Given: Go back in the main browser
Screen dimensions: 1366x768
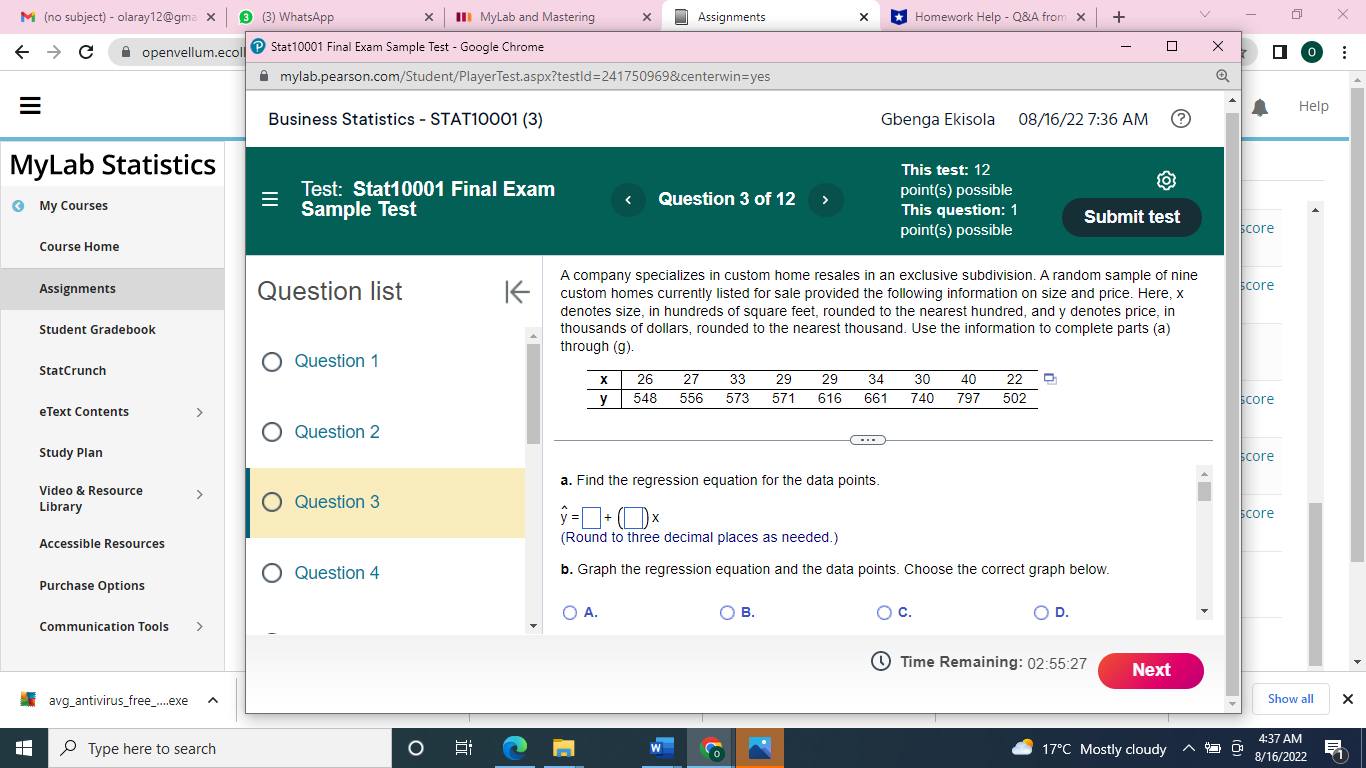Looking at the screenshot, I should pyautogui.click(x=22, y=52).
